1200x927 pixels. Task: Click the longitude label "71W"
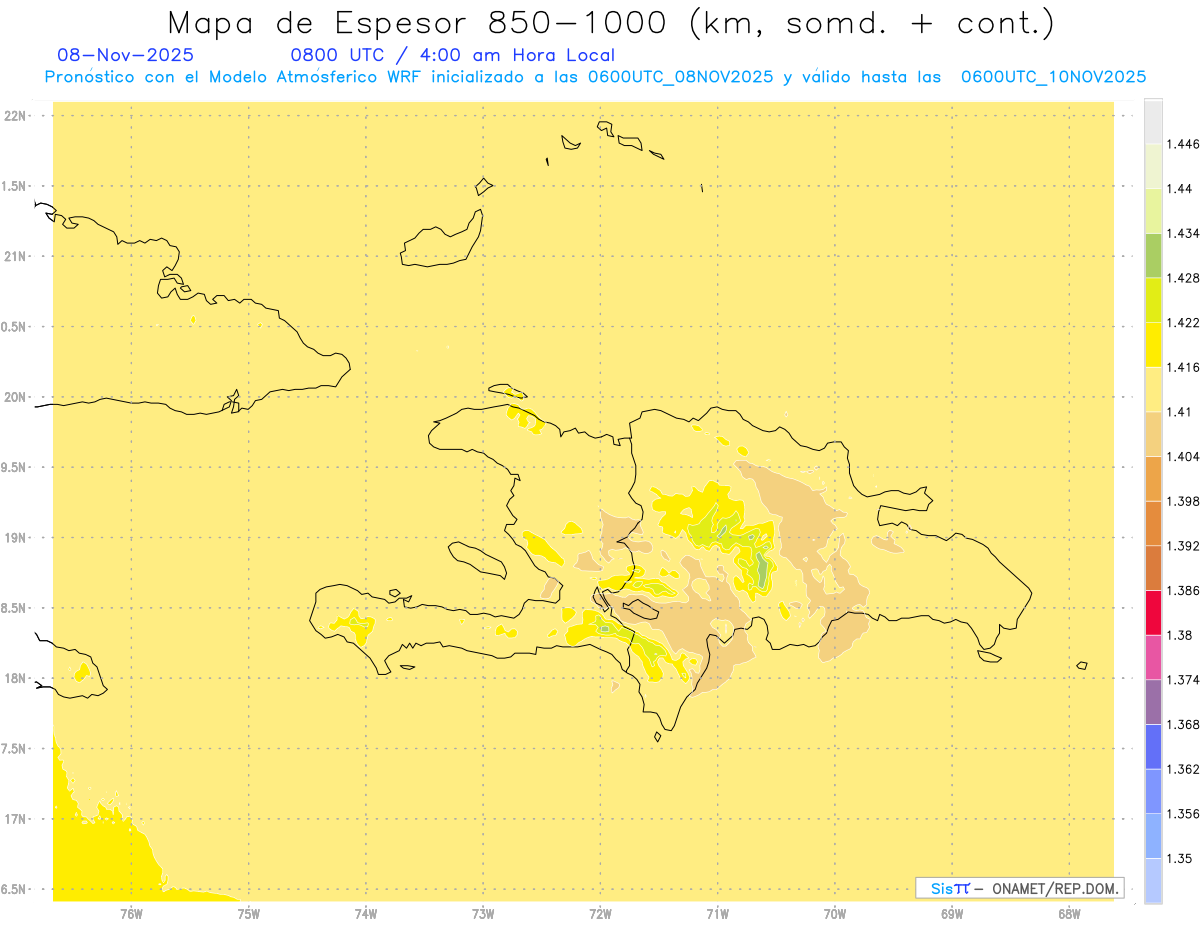coord(717,913)
